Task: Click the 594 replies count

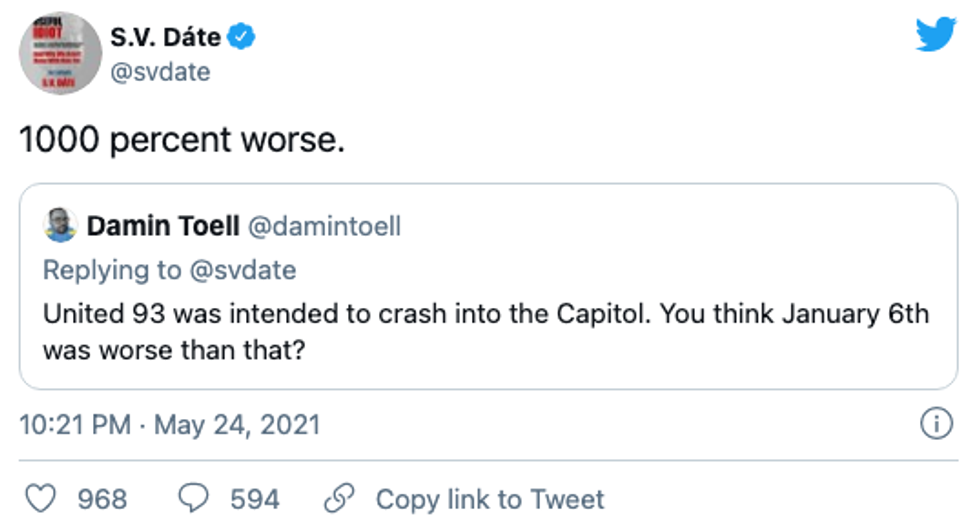Action: click(x=254, y=498)
